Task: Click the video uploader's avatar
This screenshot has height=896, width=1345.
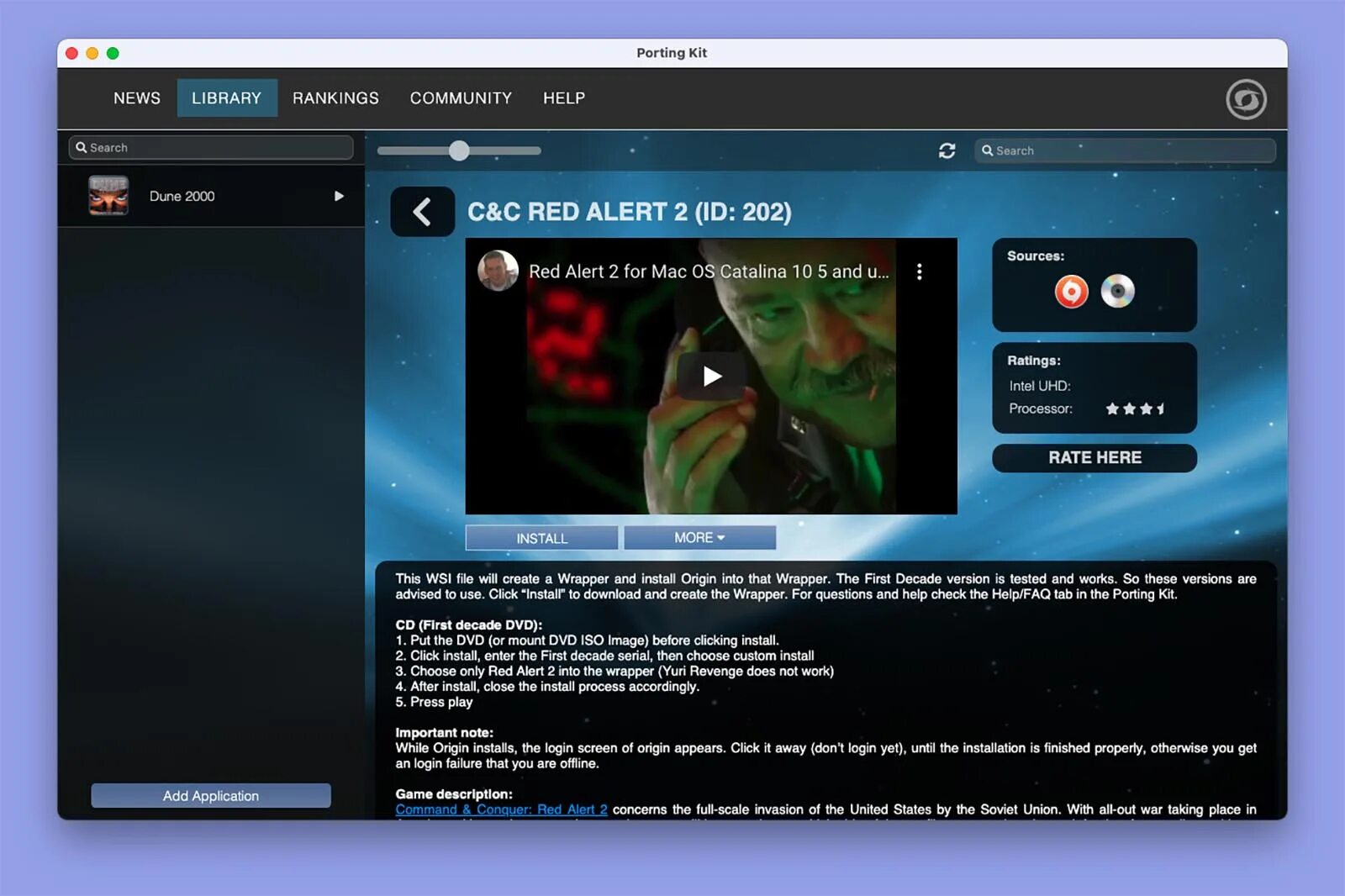Action: click(x=498, y=271)
